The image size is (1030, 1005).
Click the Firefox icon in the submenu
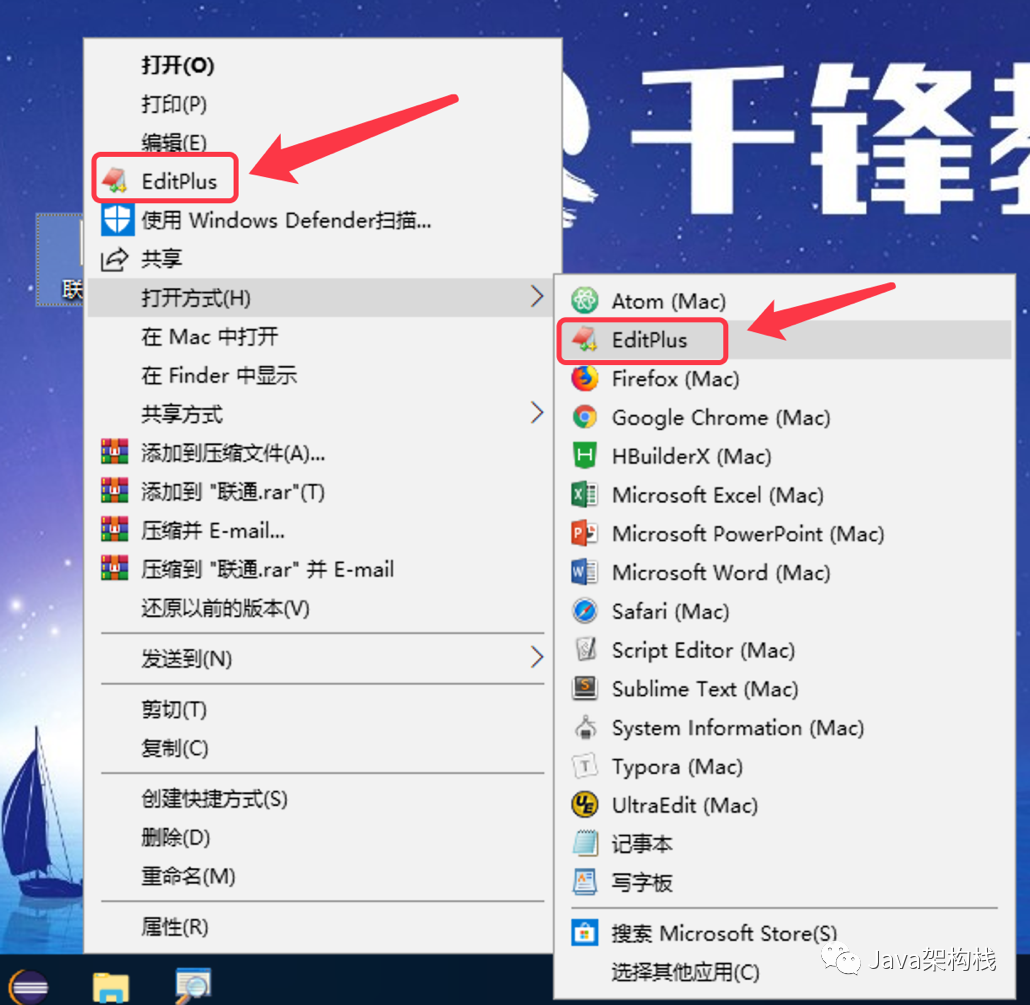click(584, 378)
